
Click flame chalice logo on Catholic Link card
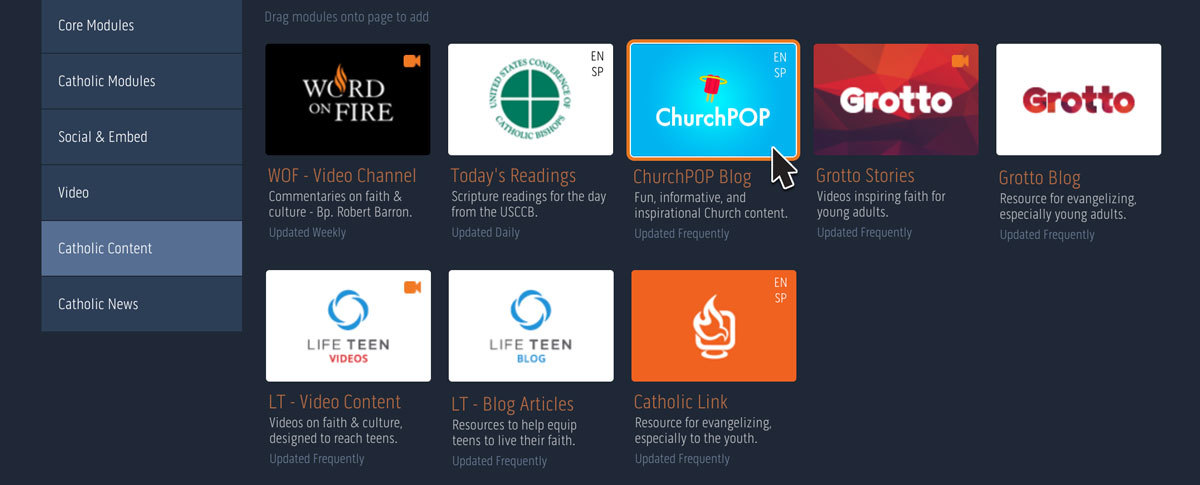714,326
